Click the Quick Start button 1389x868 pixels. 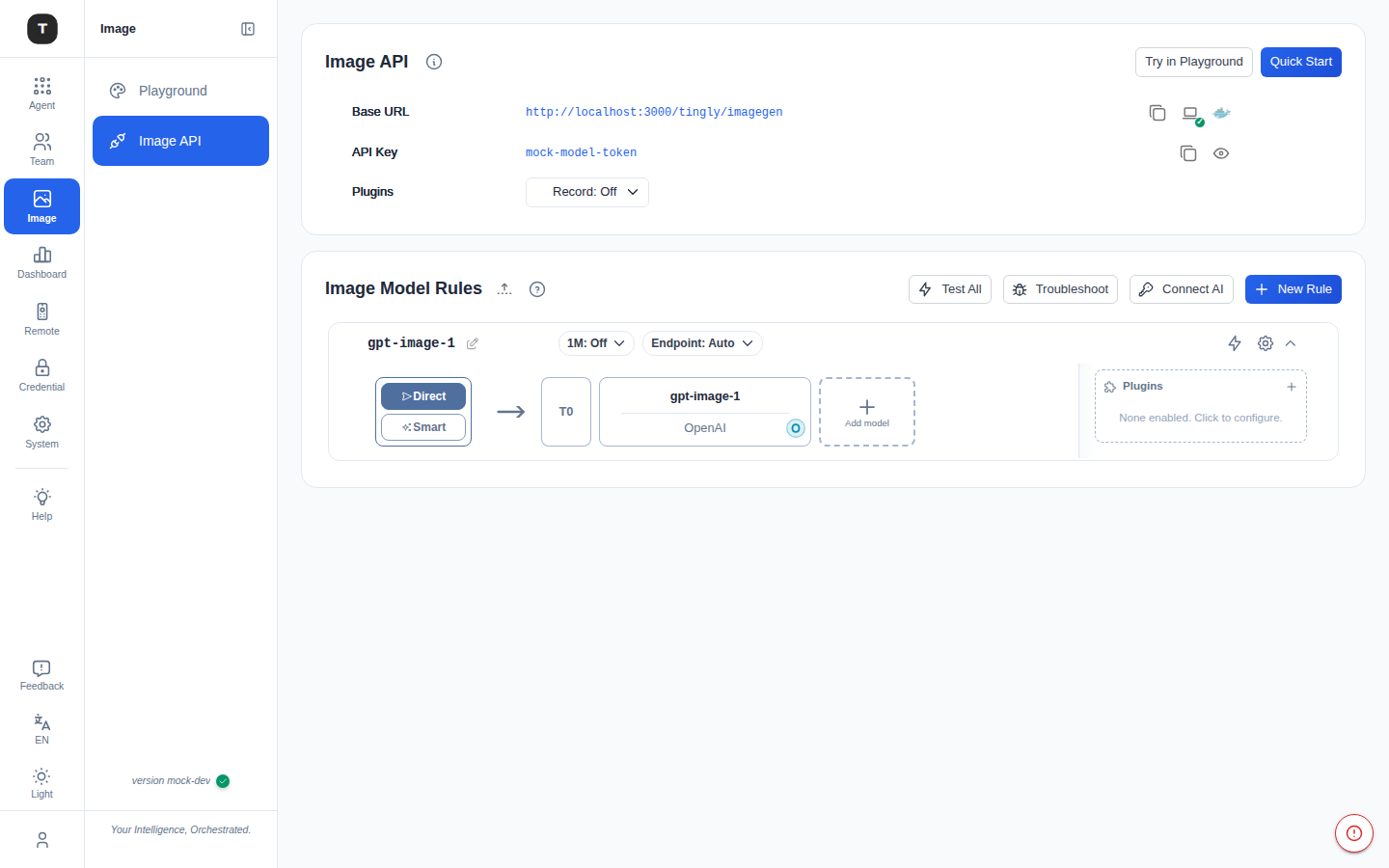click(1301, 62)
